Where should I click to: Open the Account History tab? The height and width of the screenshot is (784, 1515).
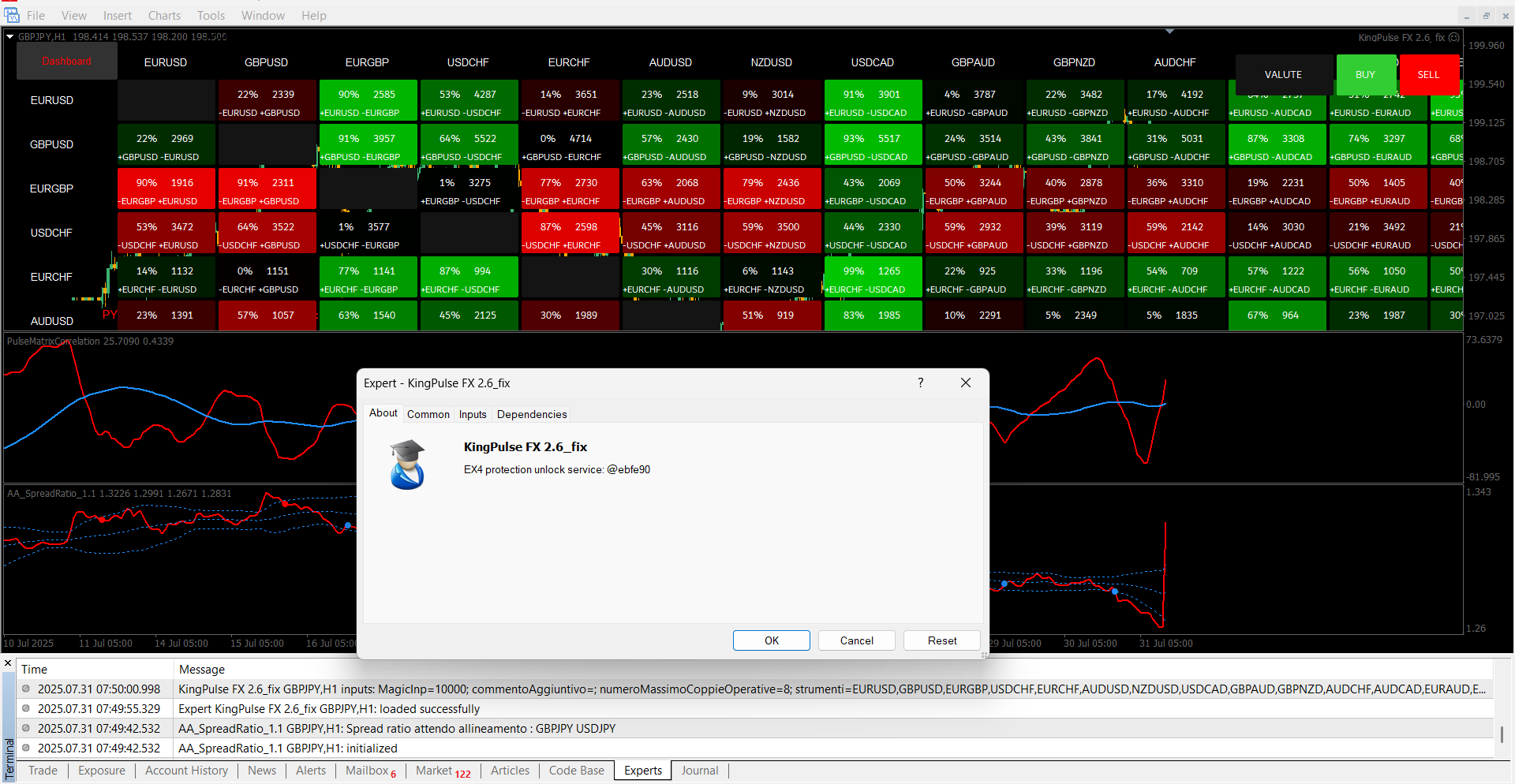coord(186,771)
